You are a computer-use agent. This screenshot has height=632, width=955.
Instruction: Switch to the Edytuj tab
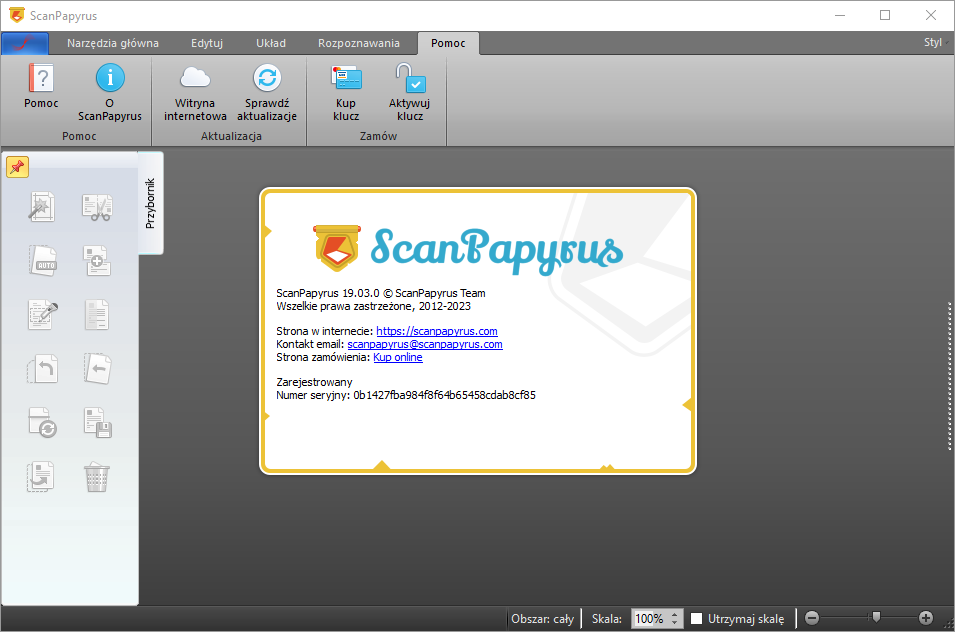pos(207,43)
